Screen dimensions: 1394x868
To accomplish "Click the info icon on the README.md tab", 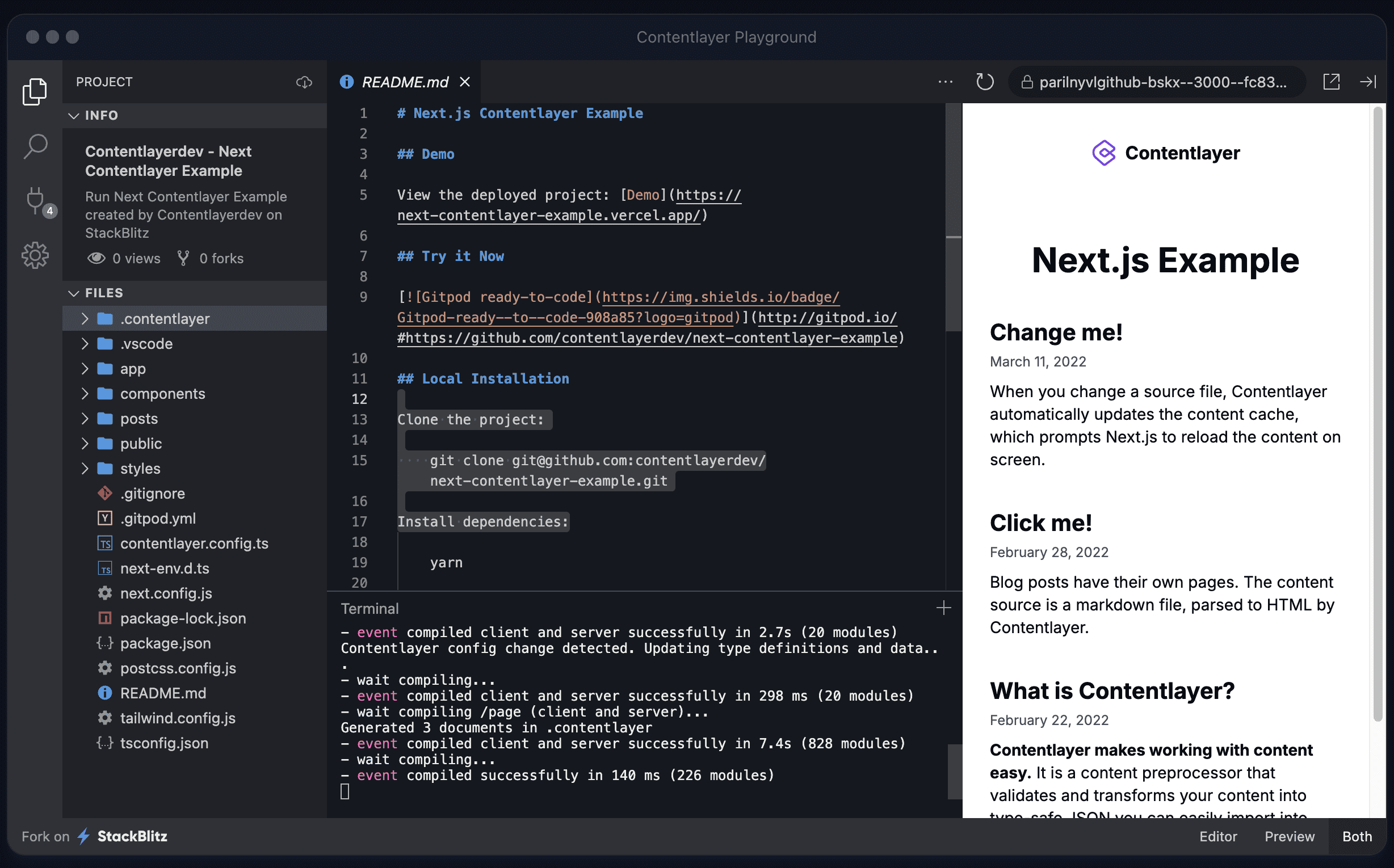I will [346, 82].
